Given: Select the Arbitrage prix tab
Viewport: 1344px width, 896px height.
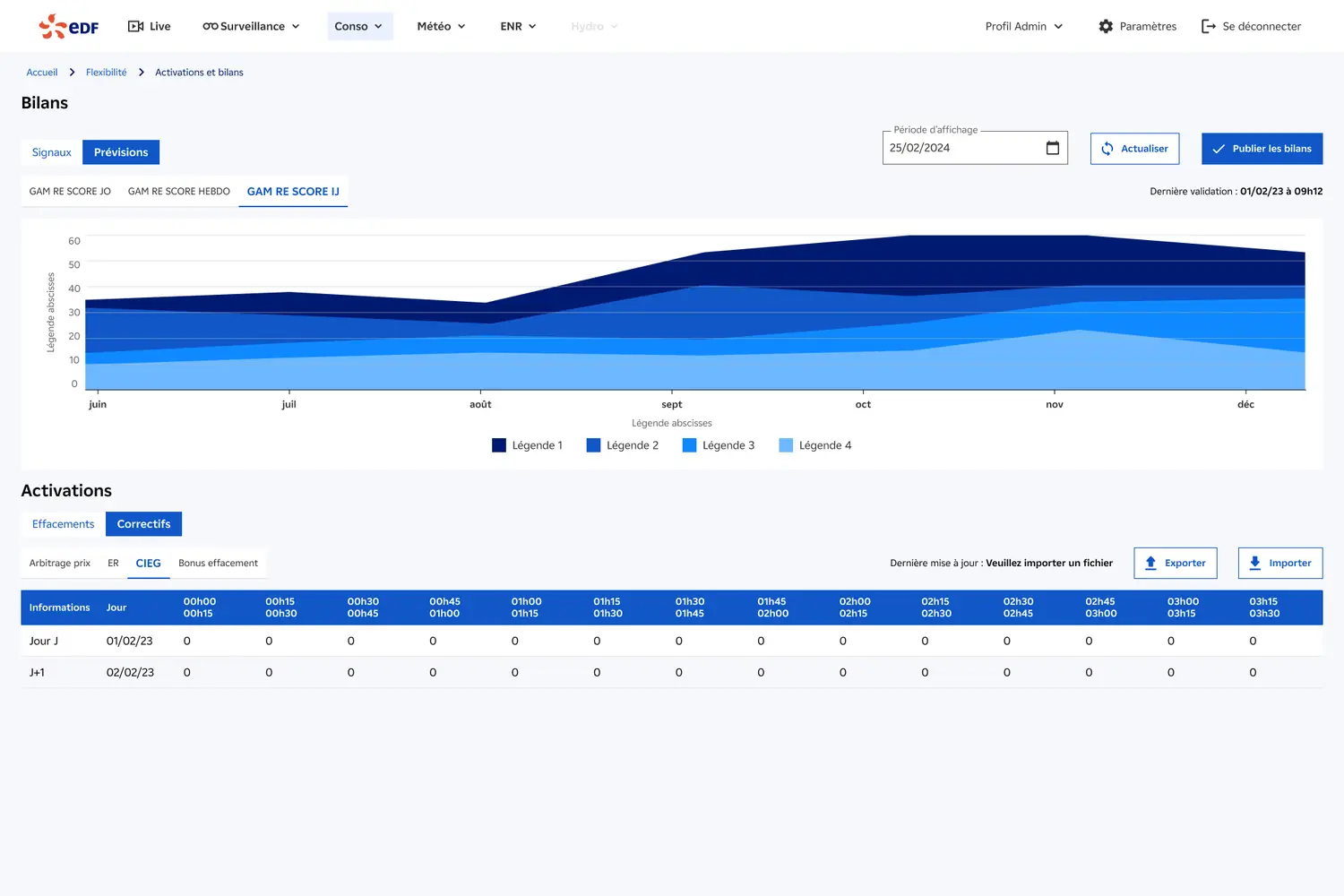Looking at the screenshot, I should click(x=60, y=564).
